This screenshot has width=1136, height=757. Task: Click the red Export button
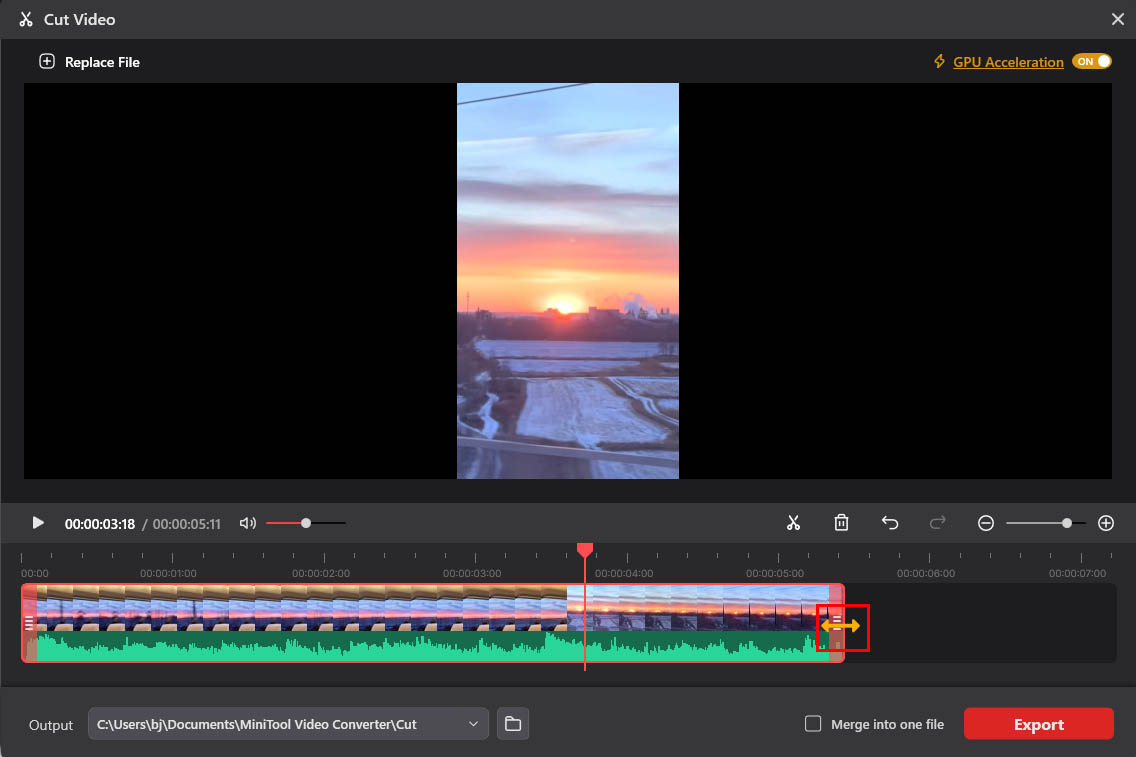1038,724
